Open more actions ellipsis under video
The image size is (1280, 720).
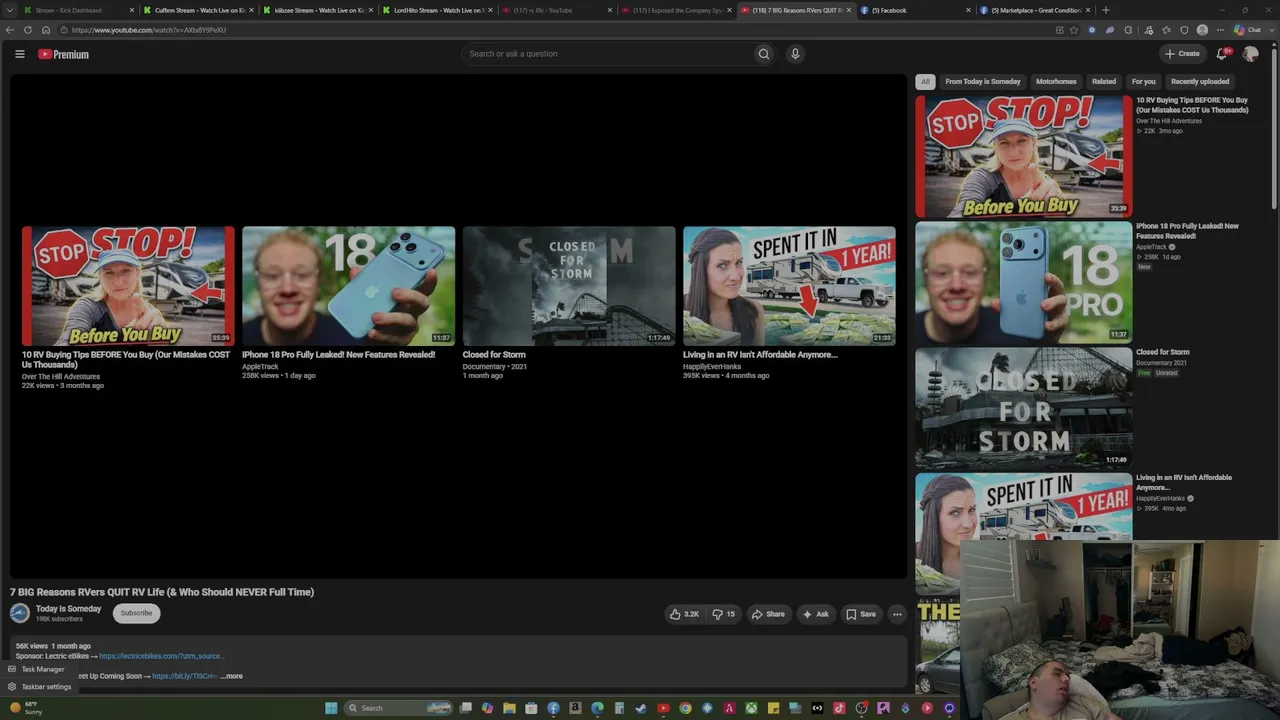(897, 614)
